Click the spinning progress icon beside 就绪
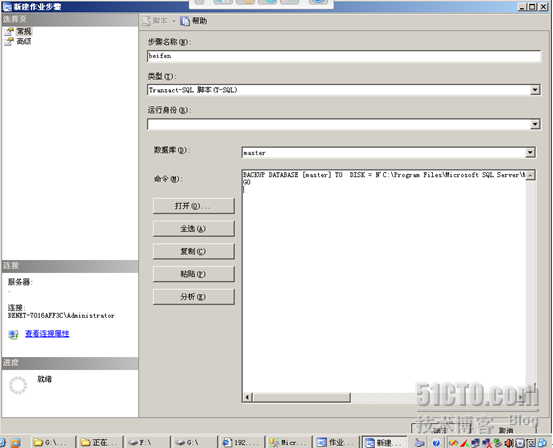Image resolution: width=553 pixels, height=448 pixels. [x=18, y=385]
